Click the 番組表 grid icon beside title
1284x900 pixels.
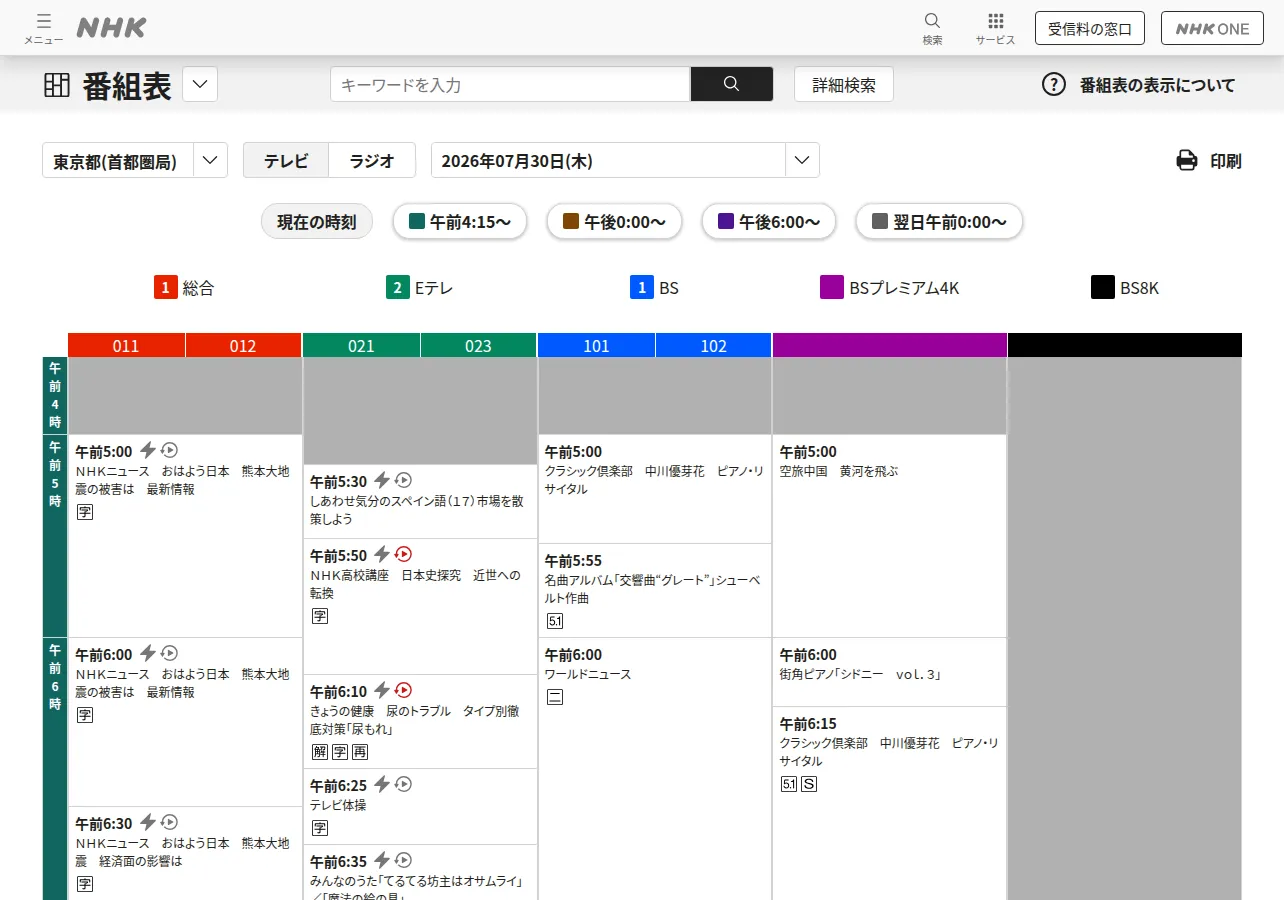click(x=57, y=85)
